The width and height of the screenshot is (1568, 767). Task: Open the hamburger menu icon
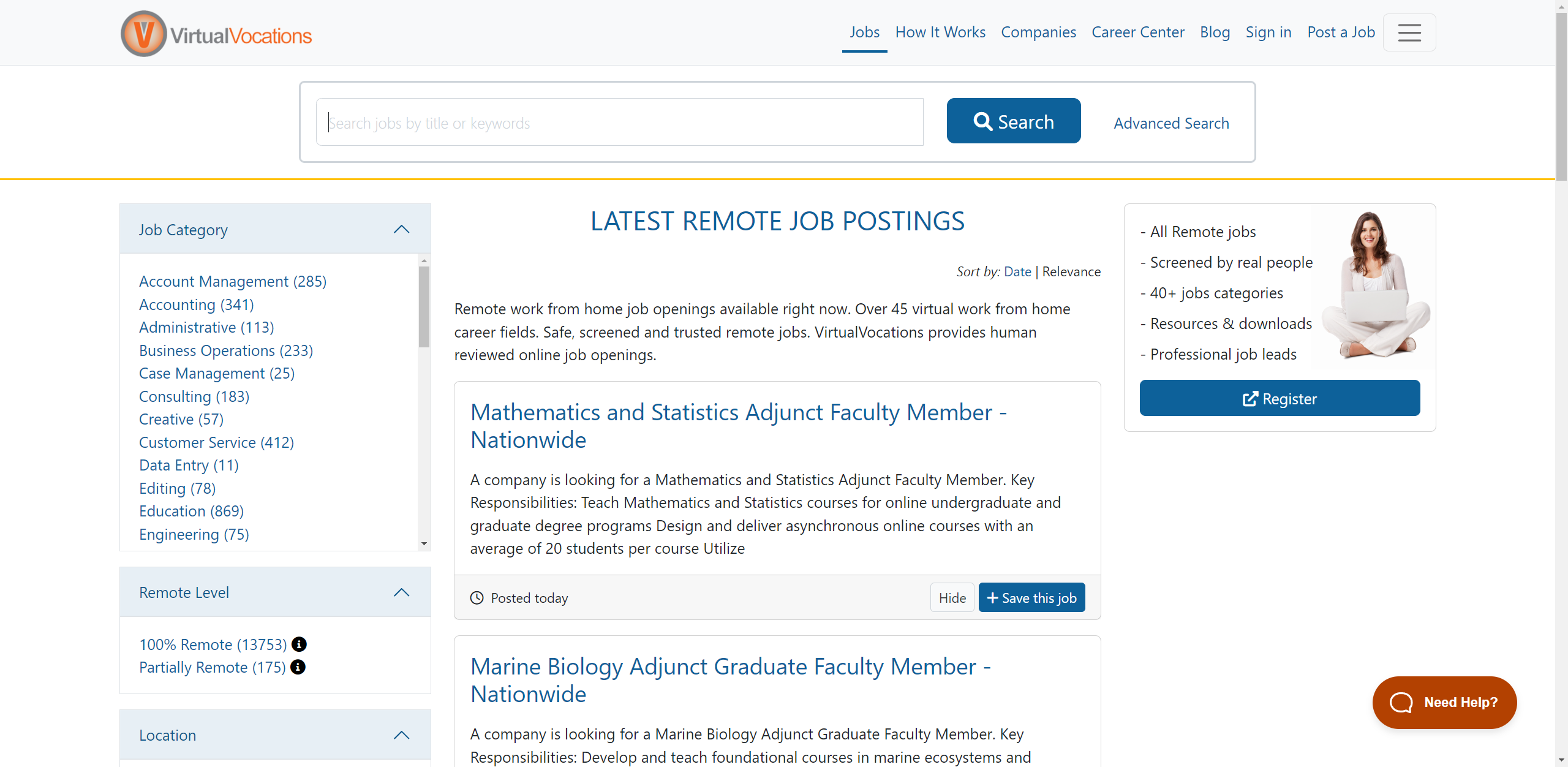tap(1409, 32)
